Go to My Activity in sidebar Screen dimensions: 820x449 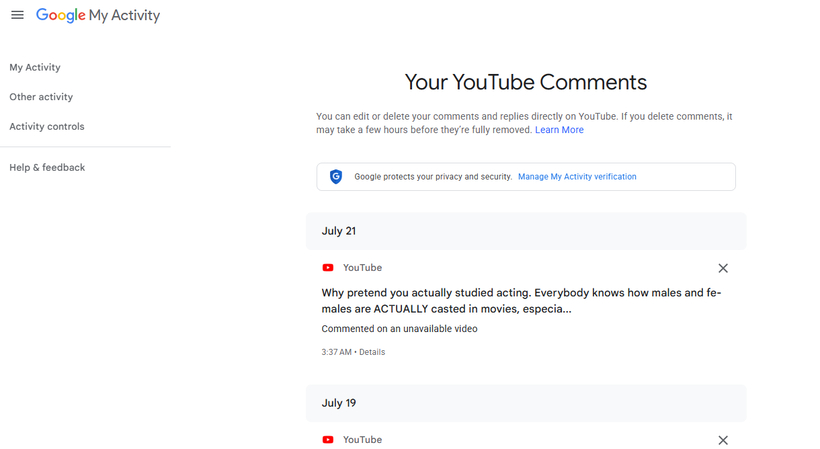[35, 67]
